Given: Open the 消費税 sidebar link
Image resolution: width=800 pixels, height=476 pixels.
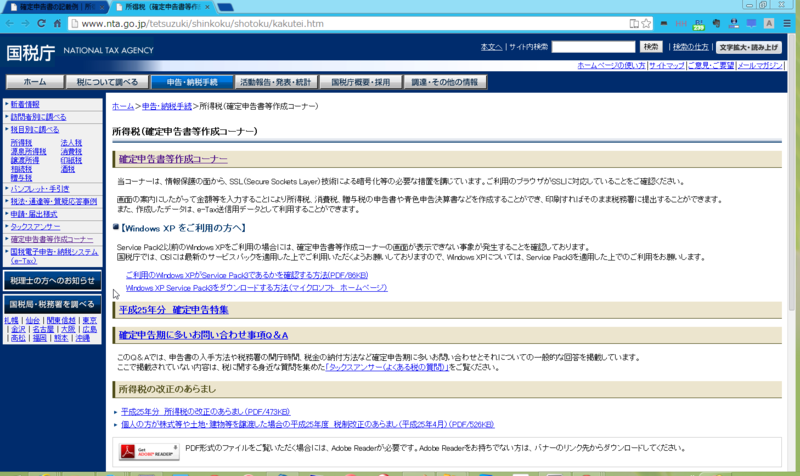Looking at the screenshot, I should click(x=71, y=152).
